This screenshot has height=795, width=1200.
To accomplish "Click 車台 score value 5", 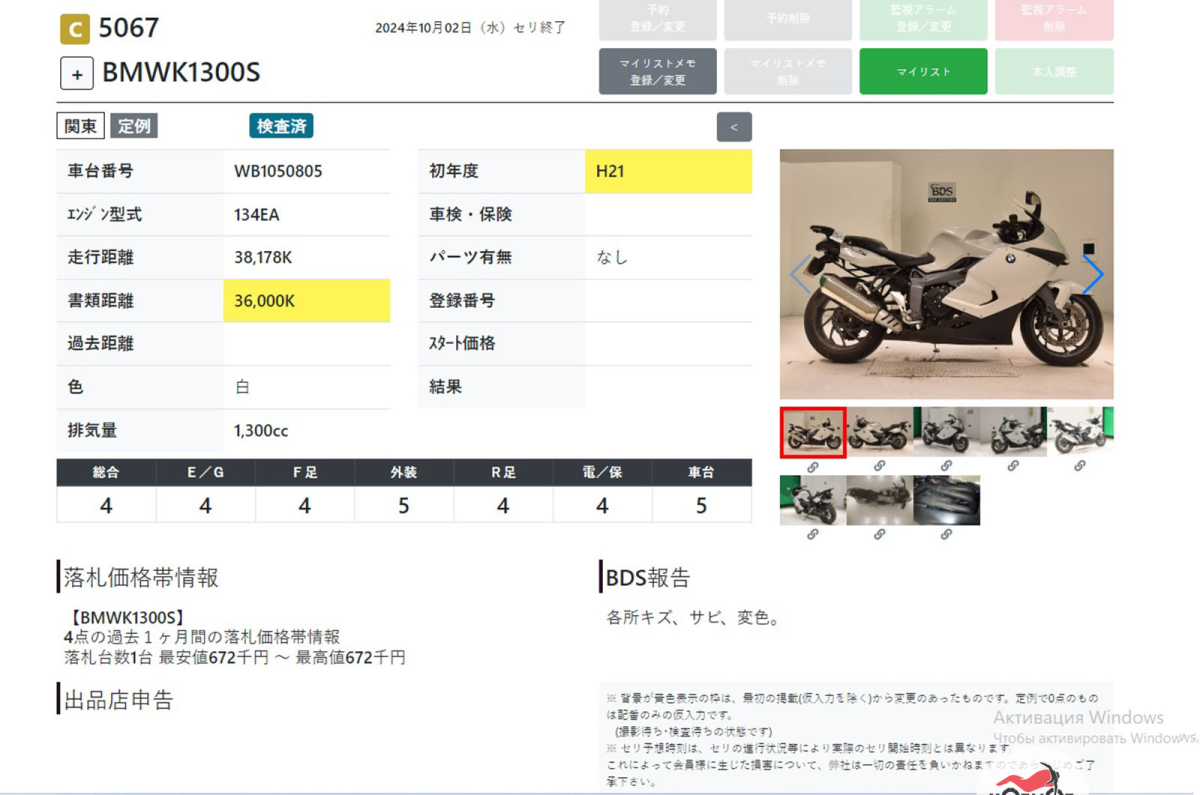I will pos(702,505).
